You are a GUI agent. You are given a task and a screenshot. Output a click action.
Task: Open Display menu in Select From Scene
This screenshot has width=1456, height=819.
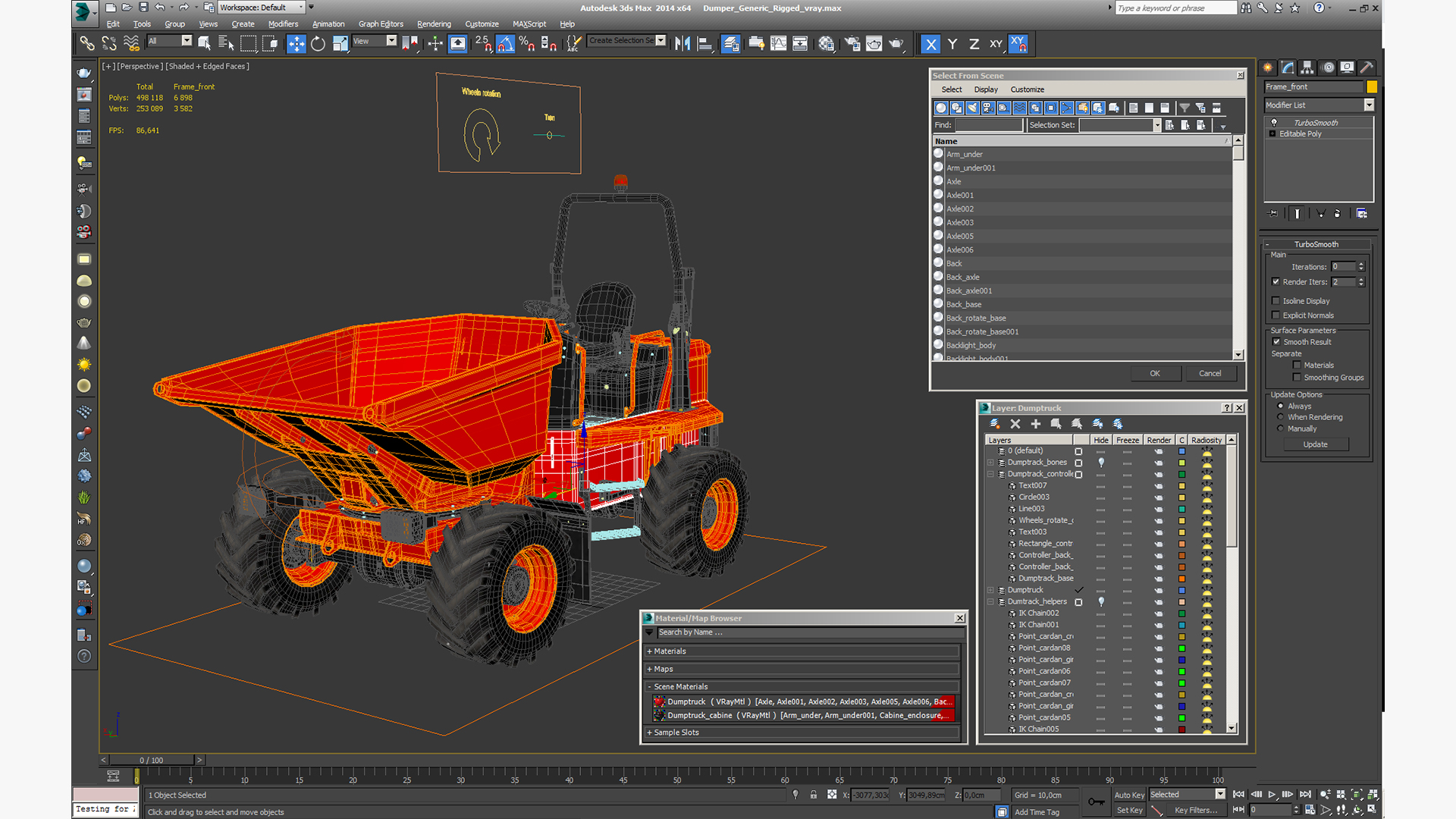click(986, 89)
